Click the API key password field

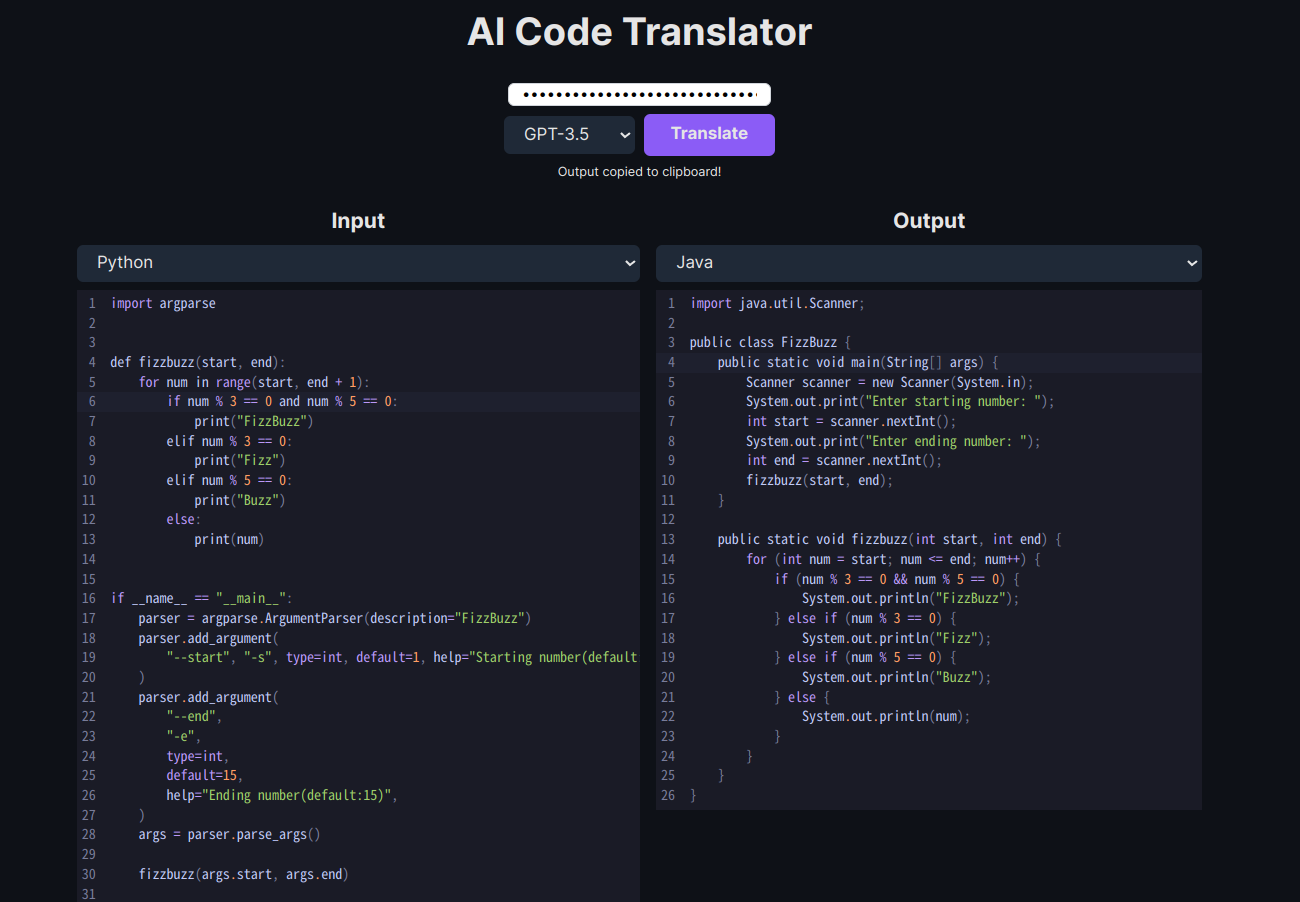tap(639, 94)
